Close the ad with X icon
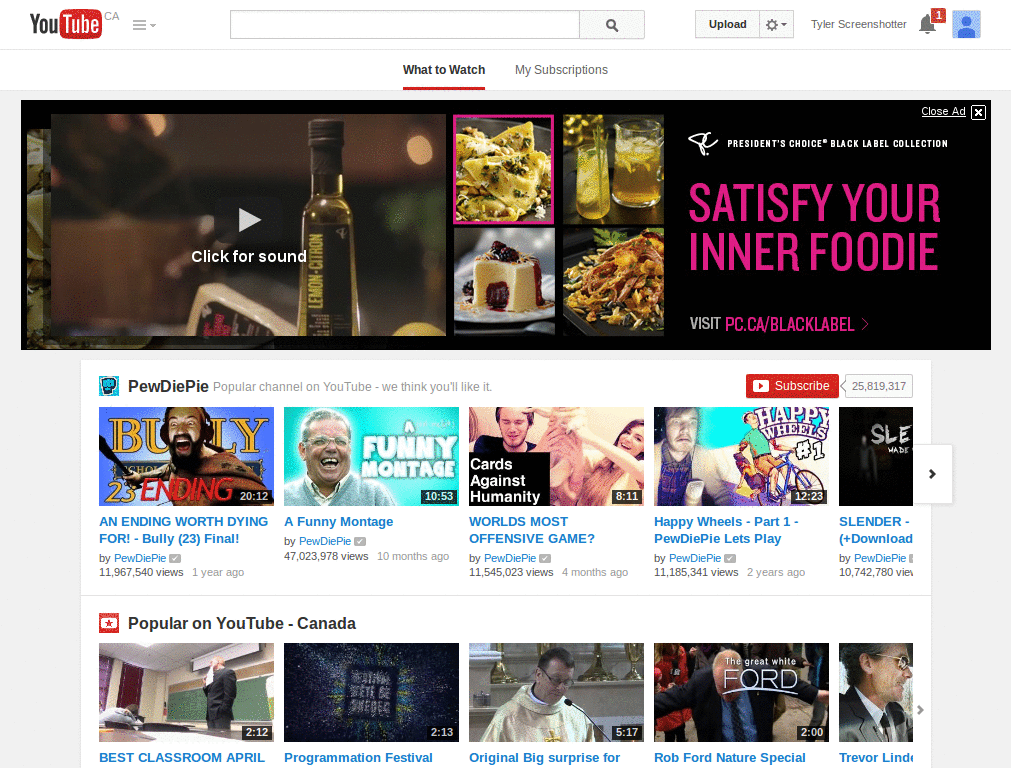The height and width of the screenshot is (768, 1024). 978,112
